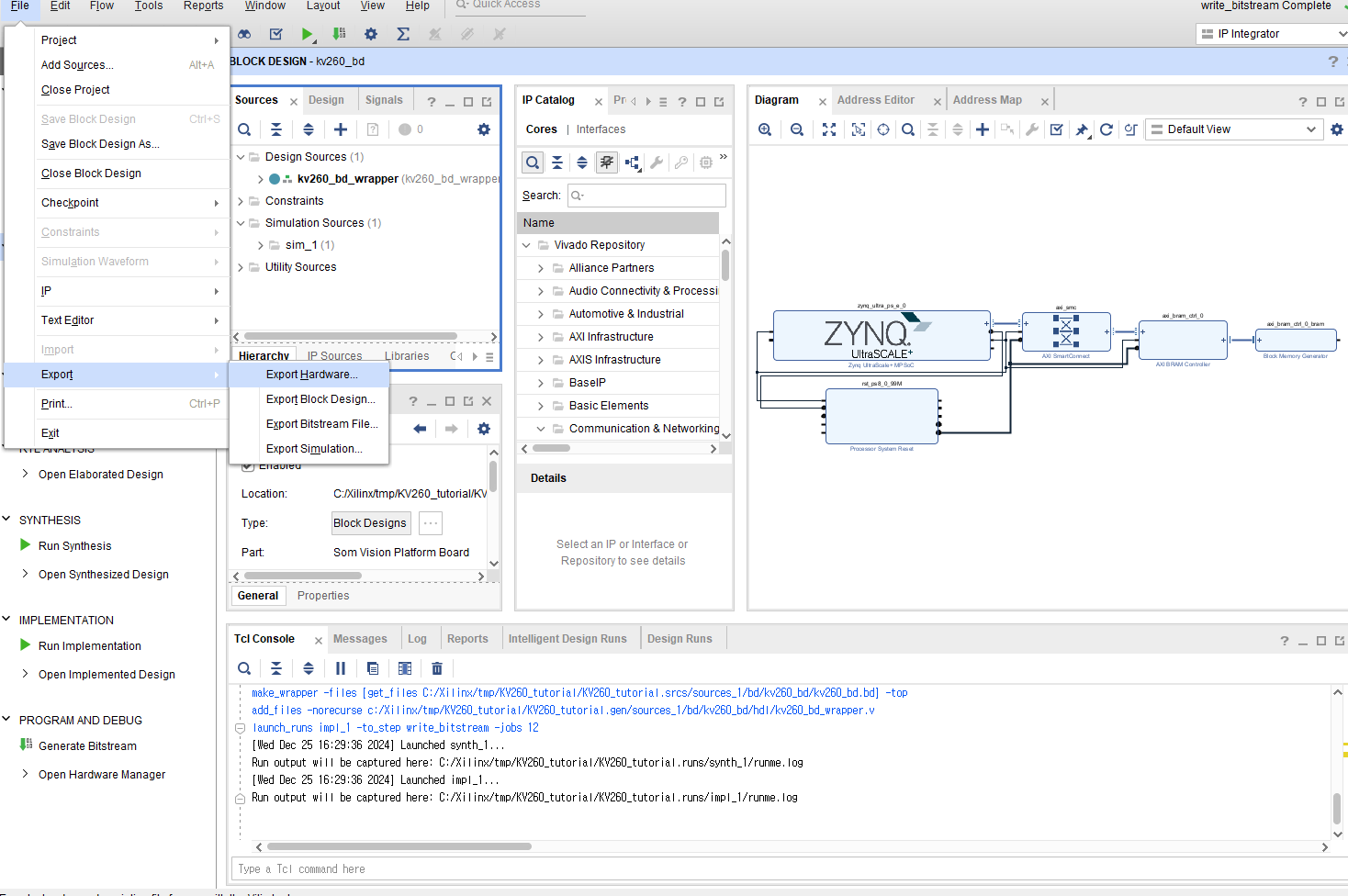The height and width of the screenshot is (896, 1348).
Task: Click the IP Catalog Search field
Action: click(646, 196)
